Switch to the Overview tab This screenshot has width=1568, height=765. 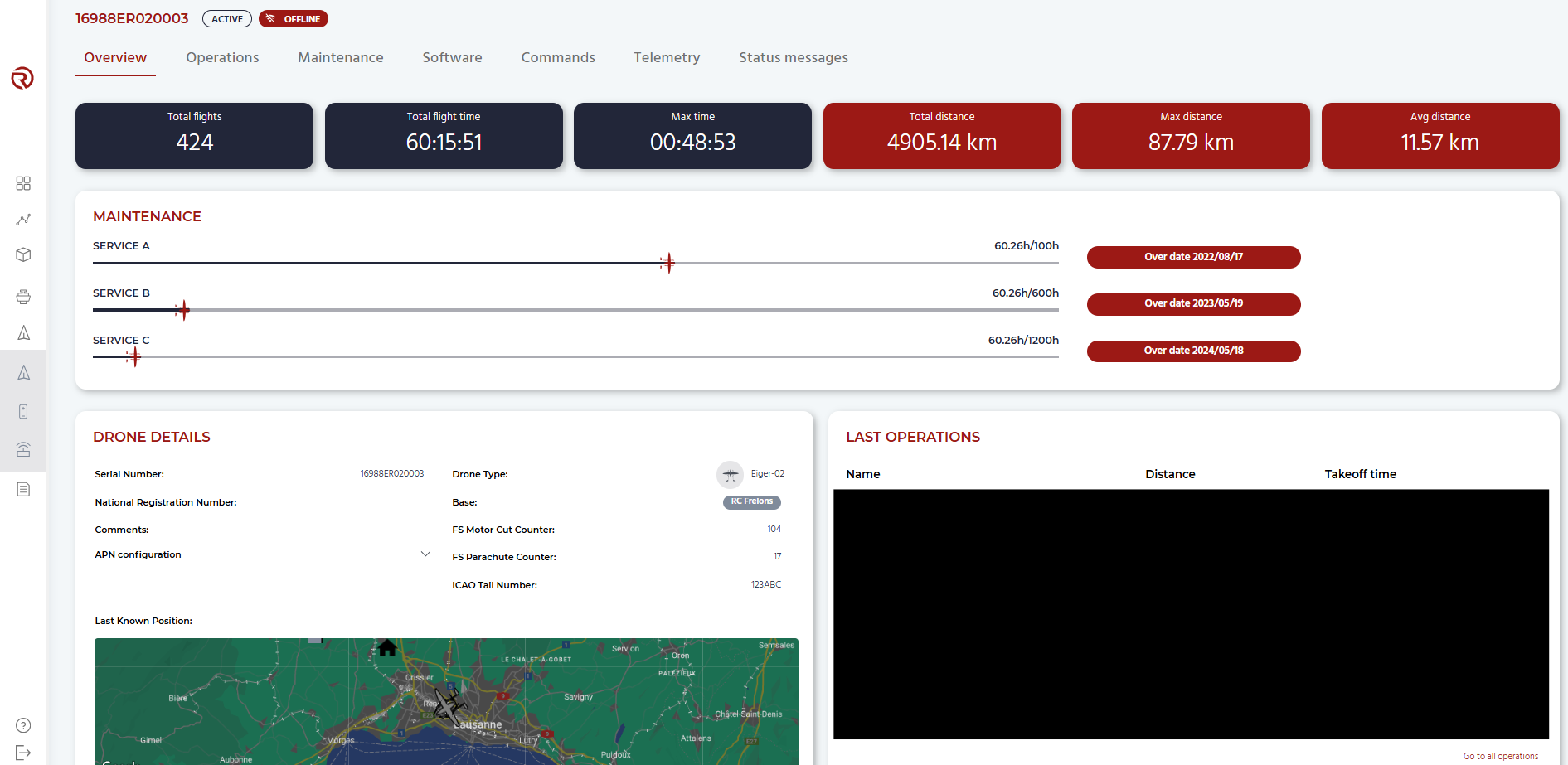click(115, 57)
